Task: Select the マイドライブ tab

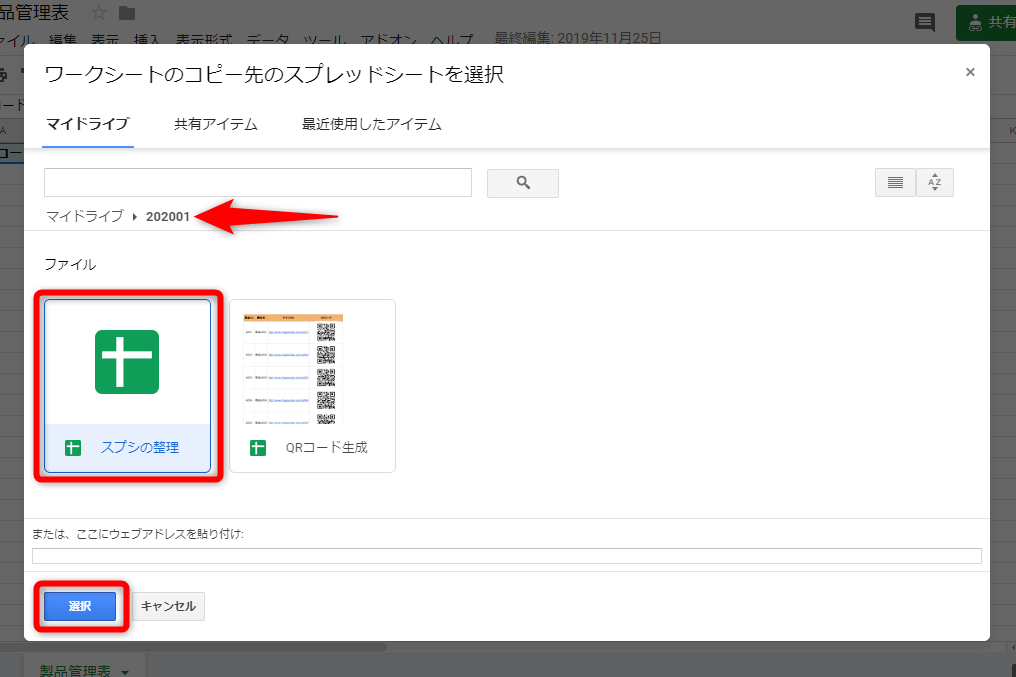Action: click(86, 124)
